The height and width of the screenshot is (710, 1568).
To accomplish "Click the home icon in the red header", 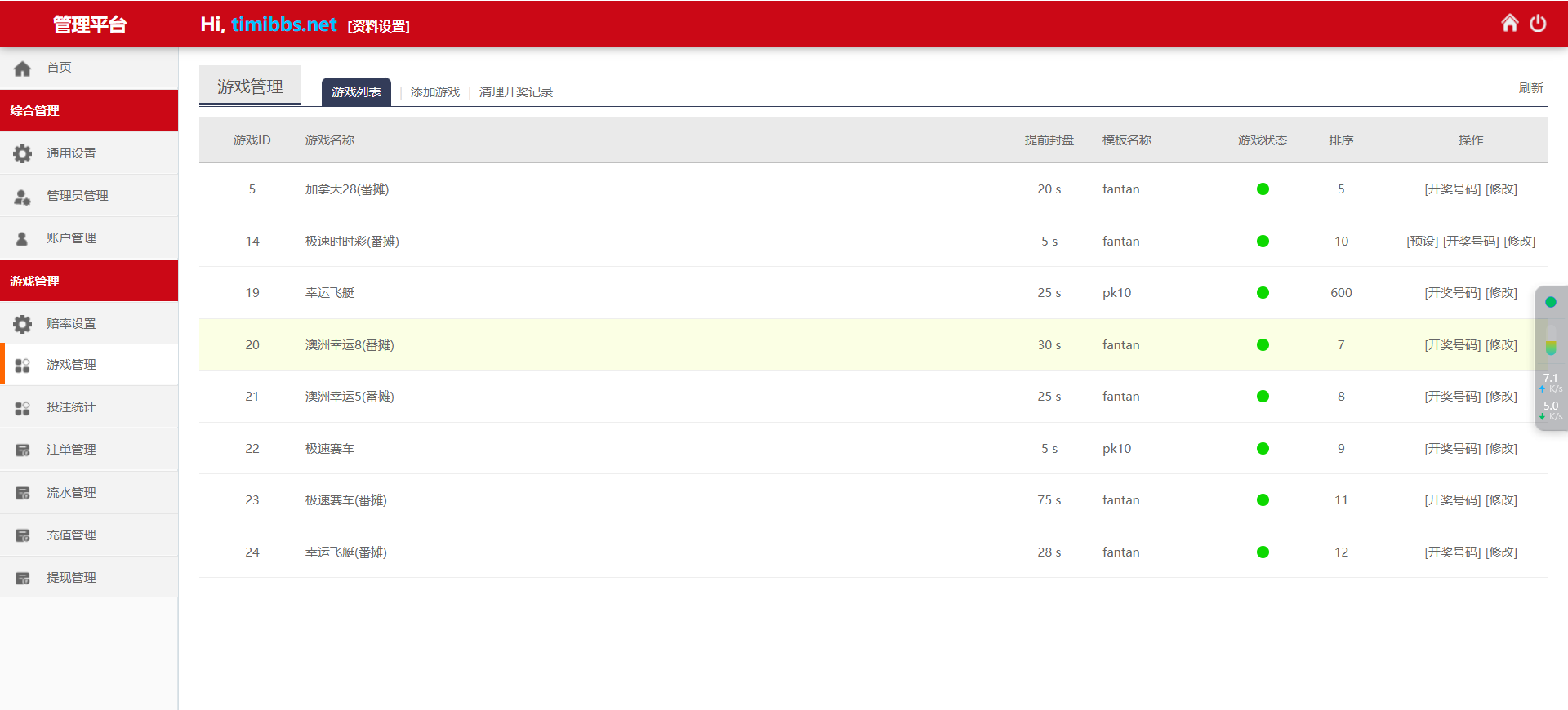I will click(1510, 23).
